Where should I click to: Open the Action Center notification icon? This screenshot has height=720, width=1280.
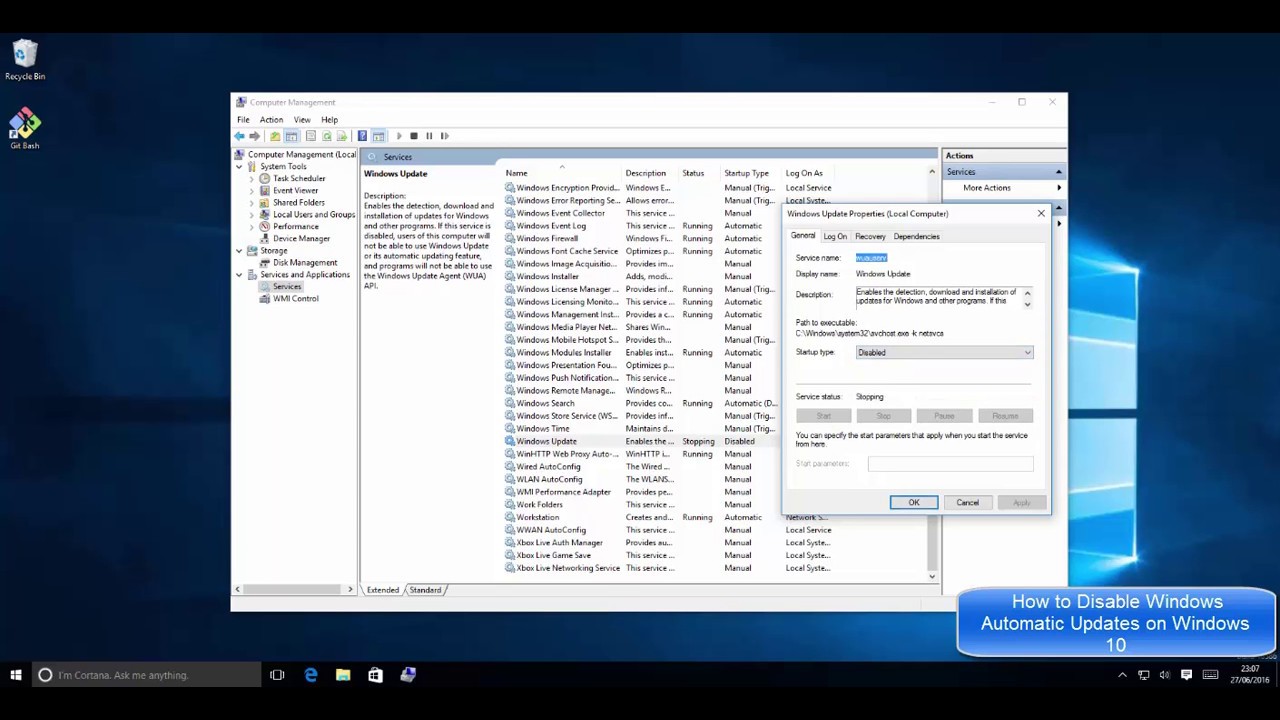(x=1187, y=675)
